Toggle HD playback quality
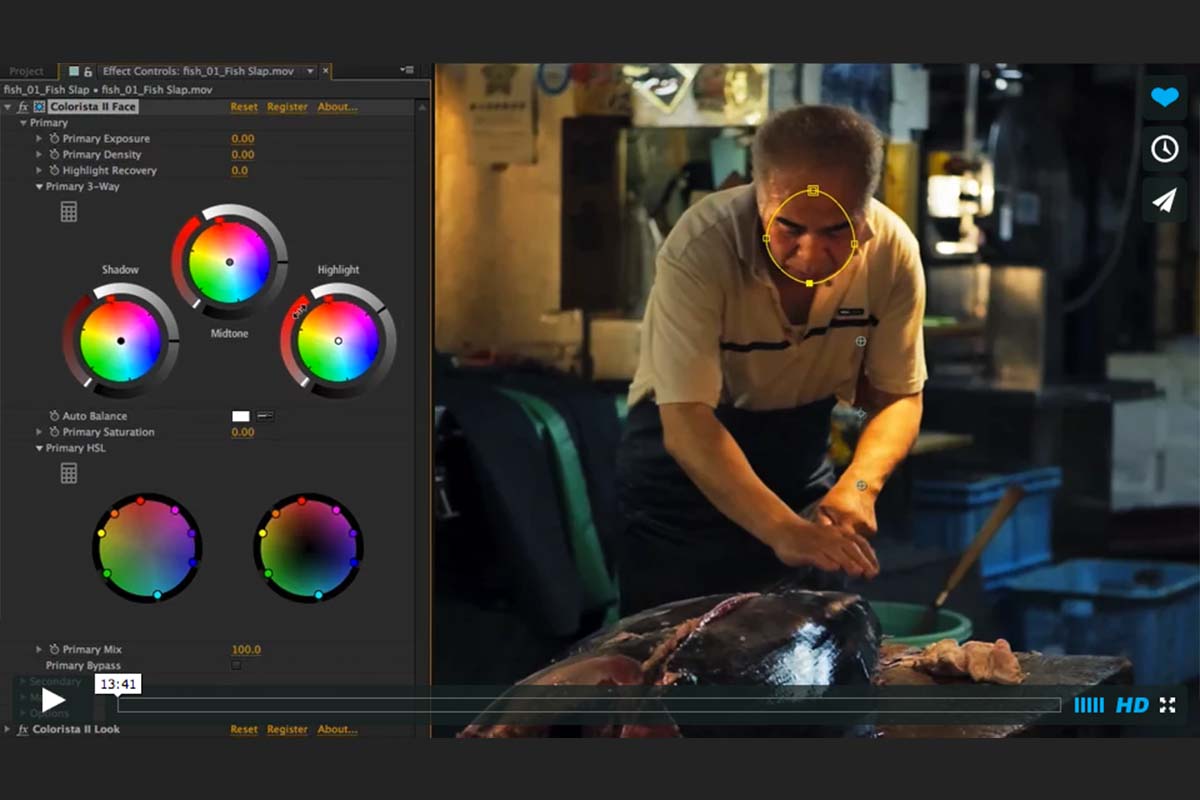This screenshot has height=800, width=1200. pyautogui.click(x=1133, y=705)
